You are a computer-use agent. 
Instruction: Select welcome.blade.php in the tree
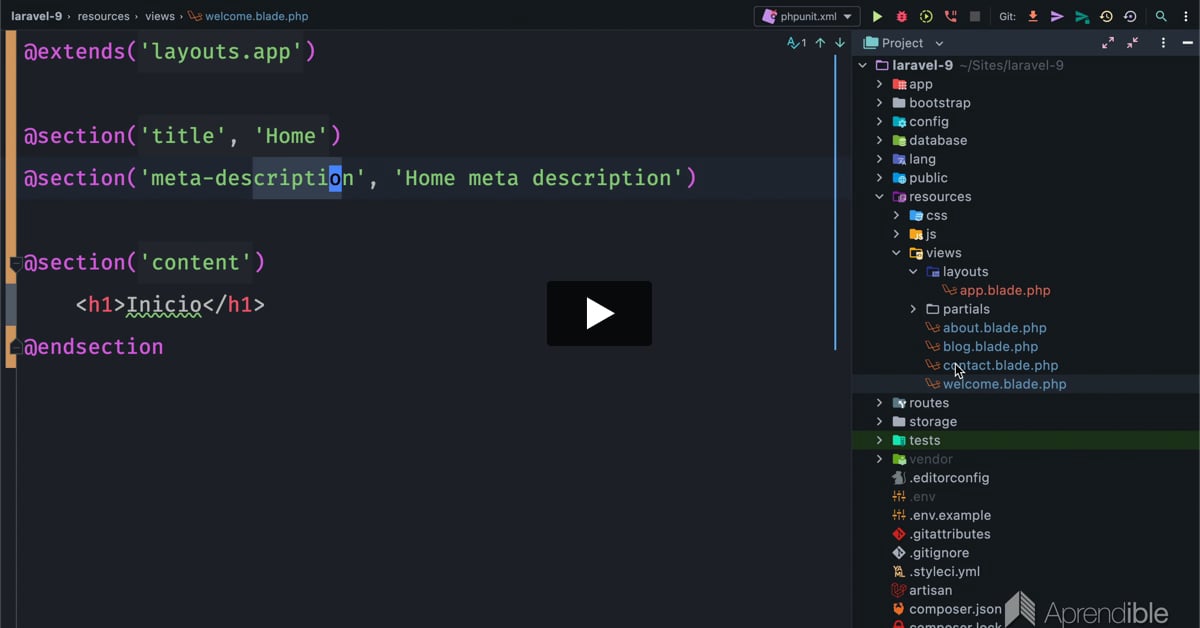pyautogui.click(x=1005, y=384)
